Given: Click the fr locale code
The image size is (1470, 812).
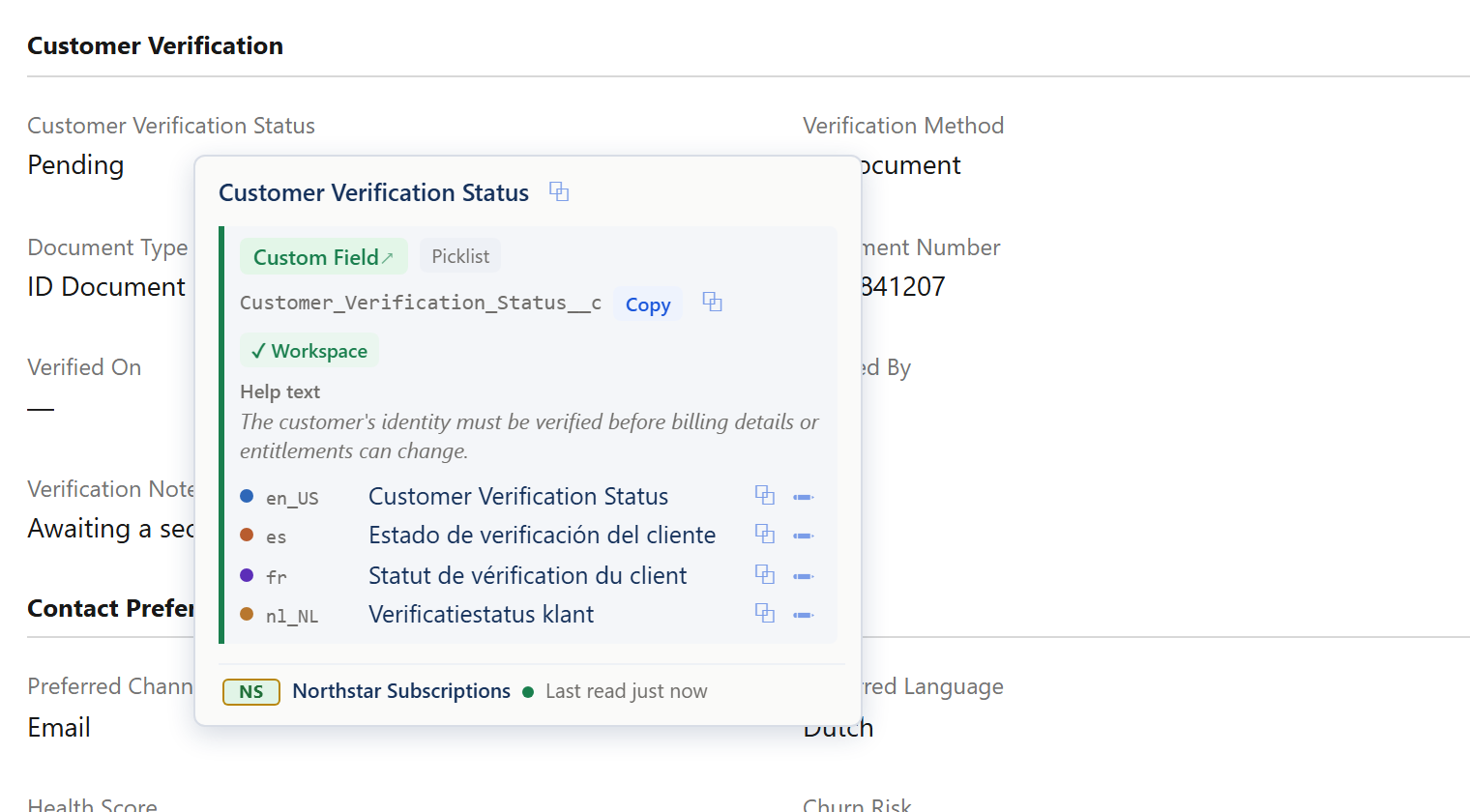Looking at the screenshot, I should (x=277, y=577).
